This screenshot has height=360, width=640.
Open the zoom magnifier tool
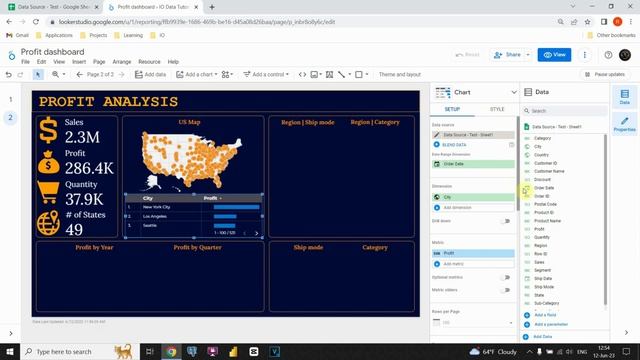[56, 74]
